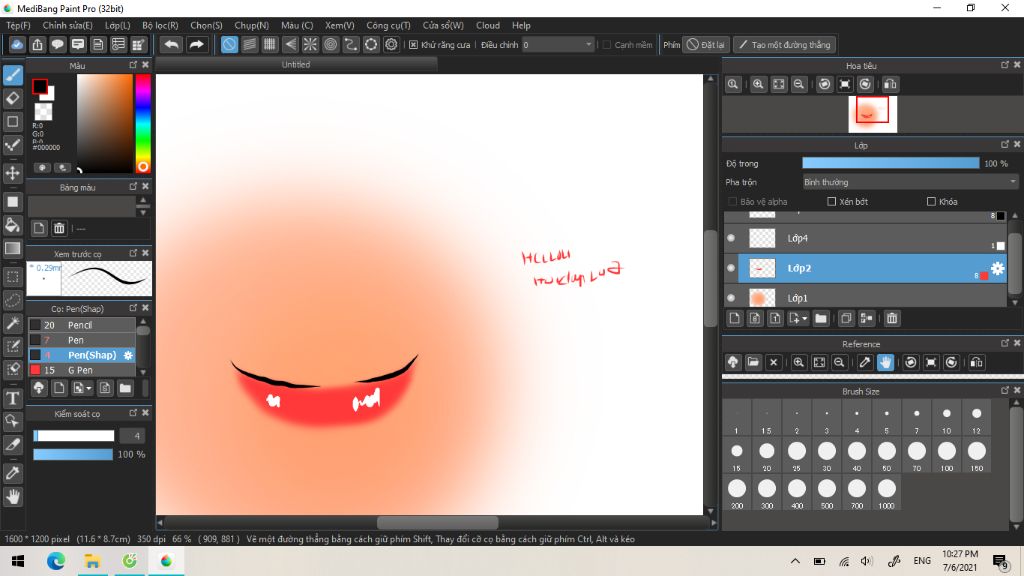
Task: Click the Undo arrow in the toolbar
Action: [172, 45]
